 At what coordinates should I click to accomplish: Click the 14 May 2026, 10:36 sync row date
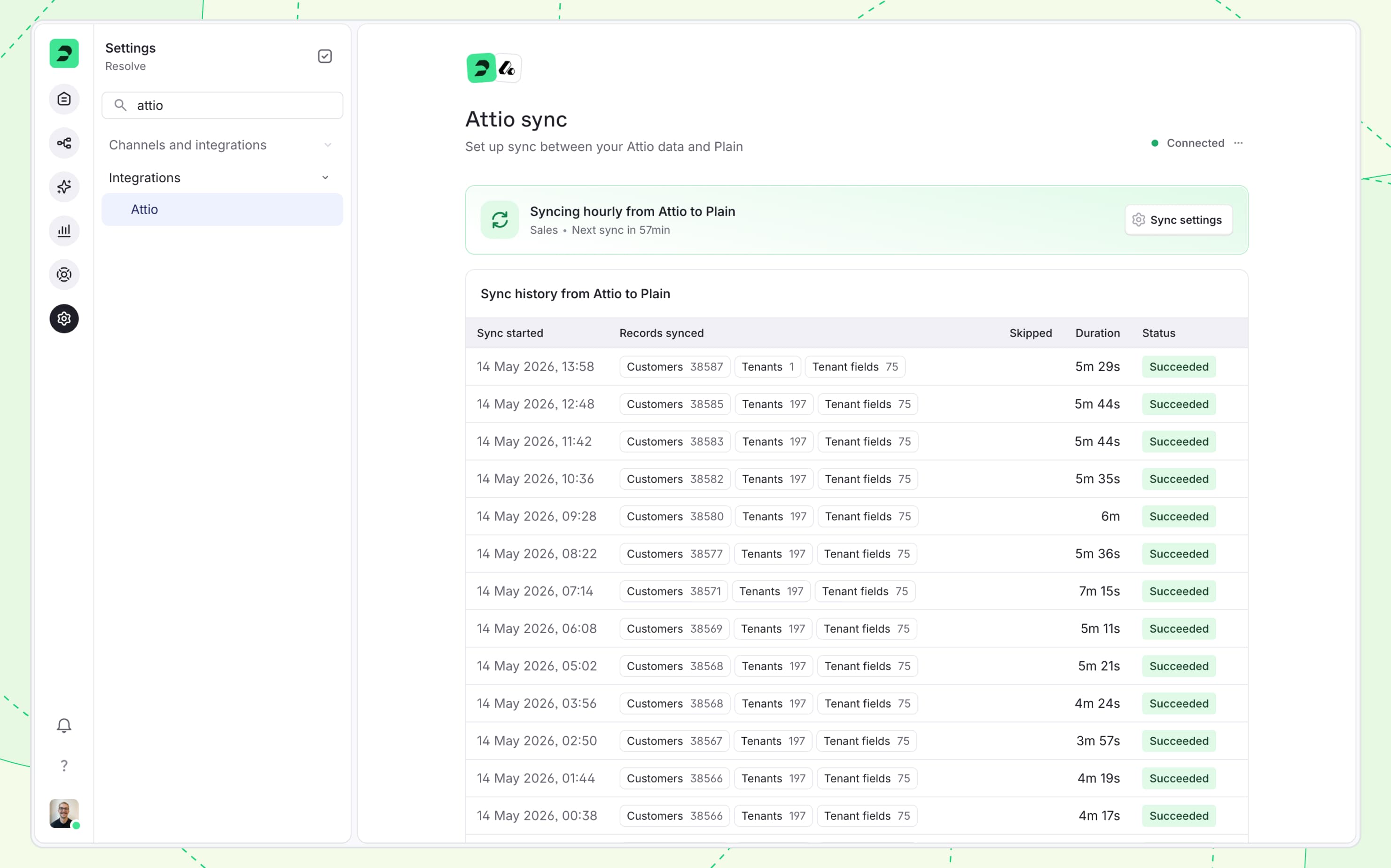point(535,479)
